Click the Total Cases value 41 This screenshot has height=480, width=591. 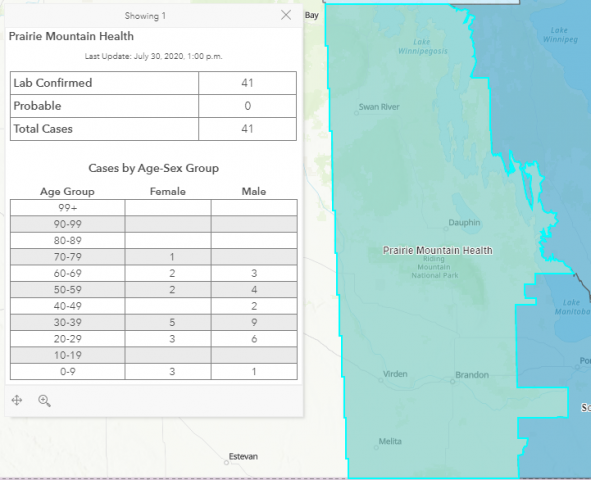(x=247, y=129)
